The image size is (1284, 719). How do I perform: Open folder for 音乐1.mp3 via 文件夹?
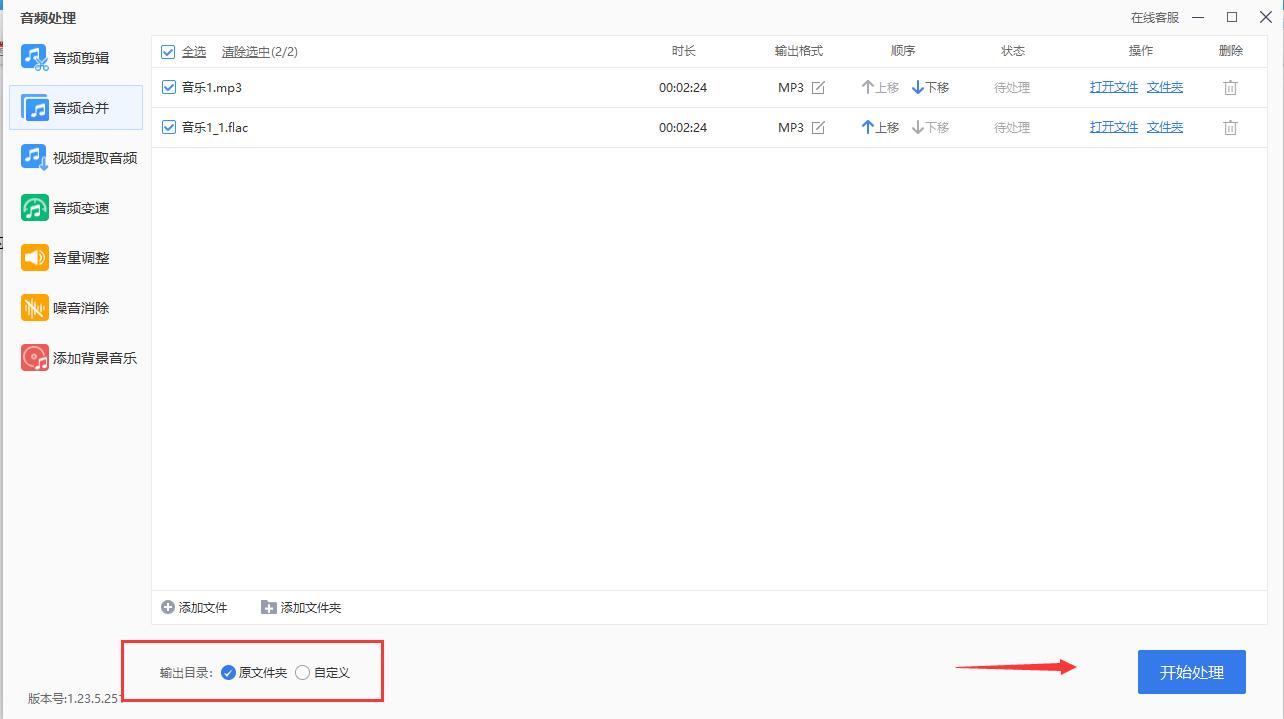(x=1164, y=87)
